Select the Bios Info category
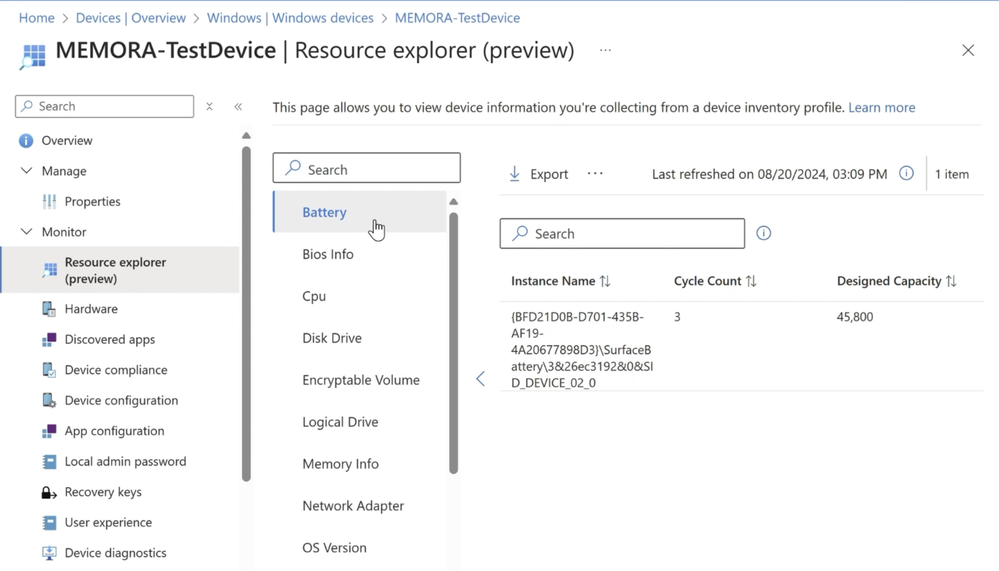 click(x=360, y=254)
